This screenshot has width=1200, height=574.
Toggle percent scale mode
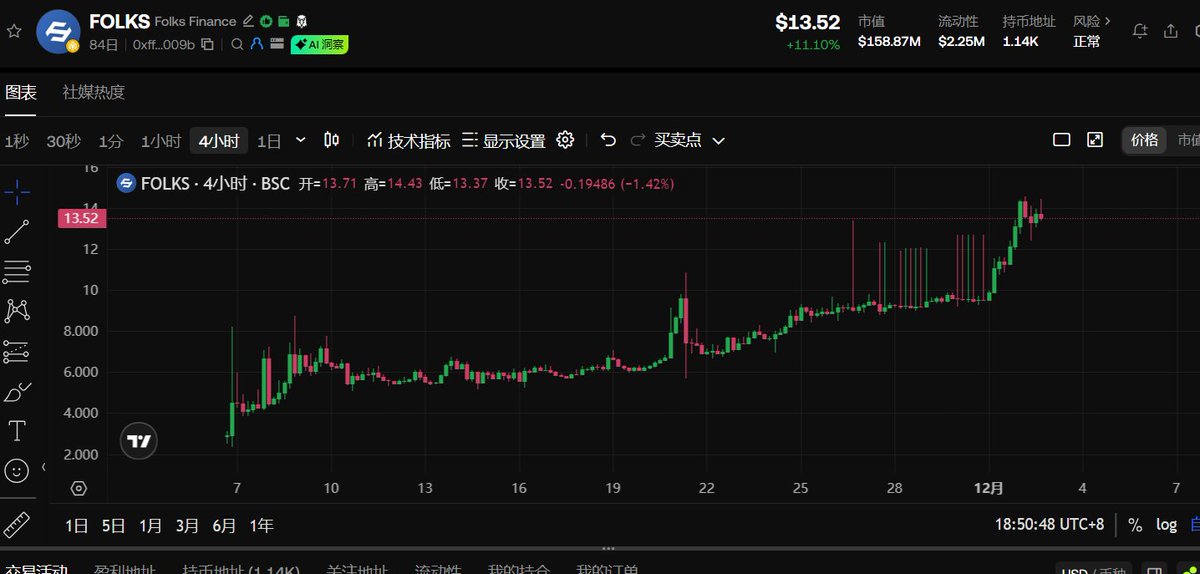pyautogui.click(x=1135, y=524)
